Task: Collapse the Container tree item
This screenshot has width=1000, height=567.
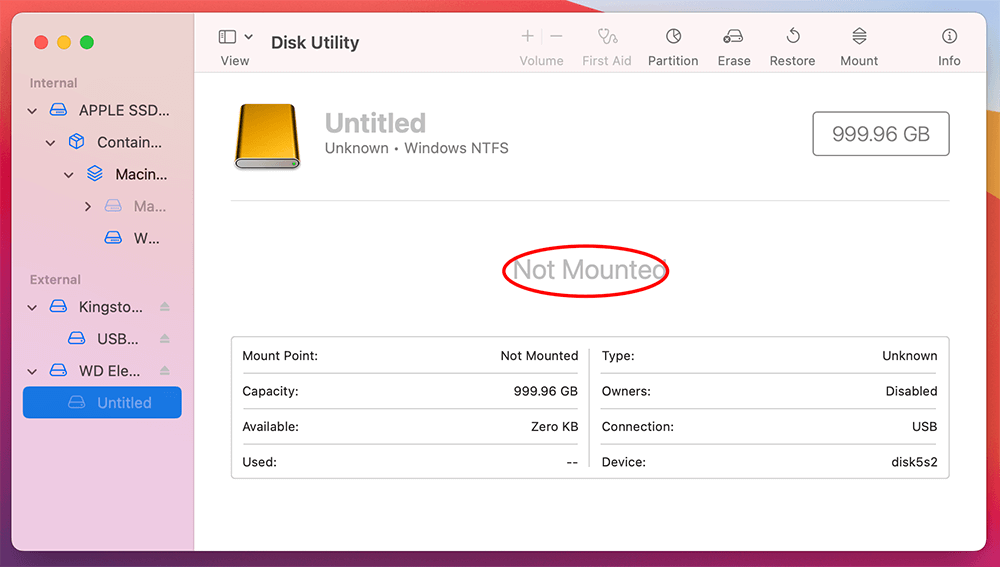Action: 51,143
